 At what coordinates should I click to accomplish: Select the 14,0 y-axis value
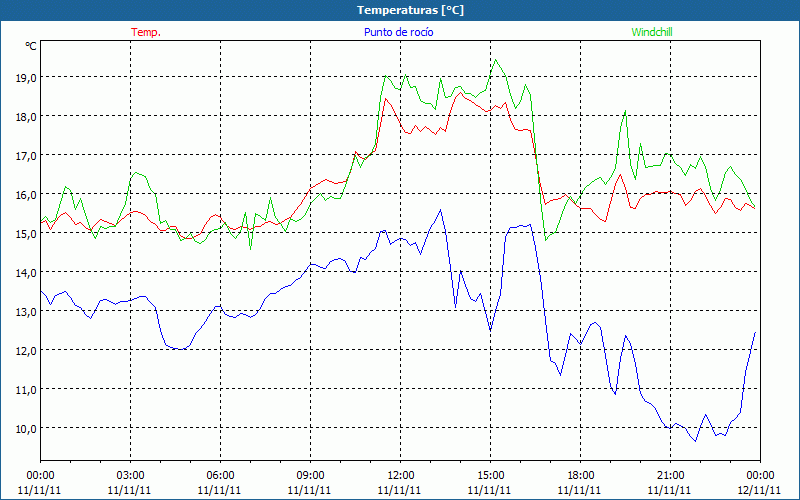tap(26, 272)
